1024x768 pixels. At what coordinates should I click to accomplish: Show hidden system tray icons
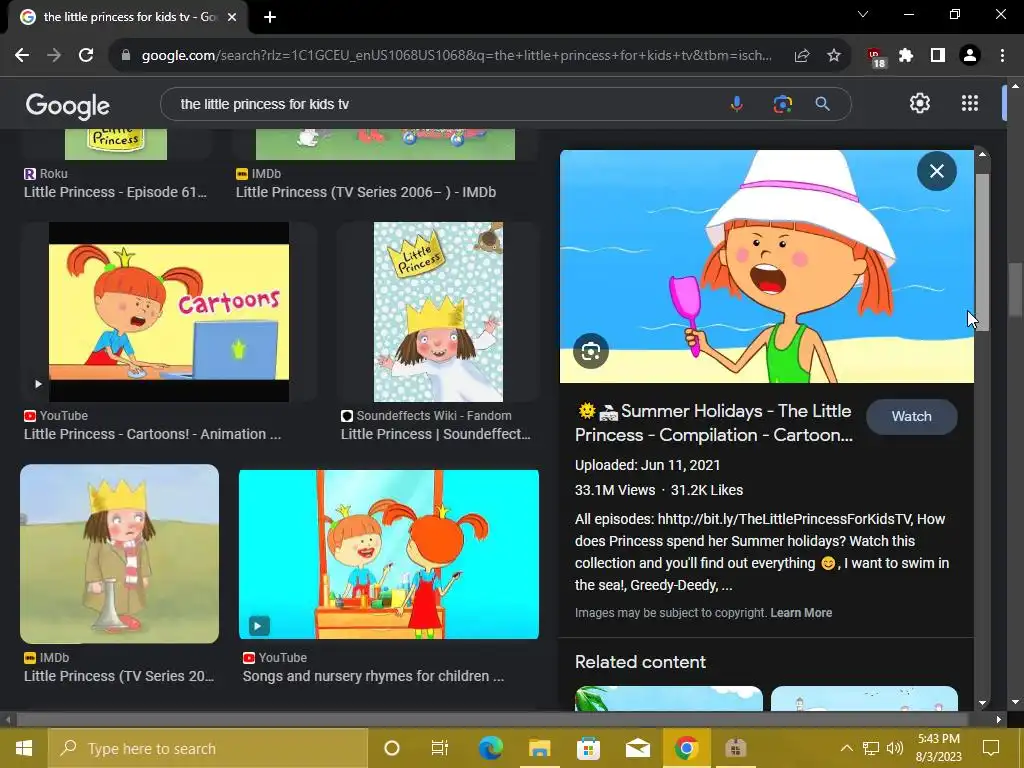pos(846,748)
